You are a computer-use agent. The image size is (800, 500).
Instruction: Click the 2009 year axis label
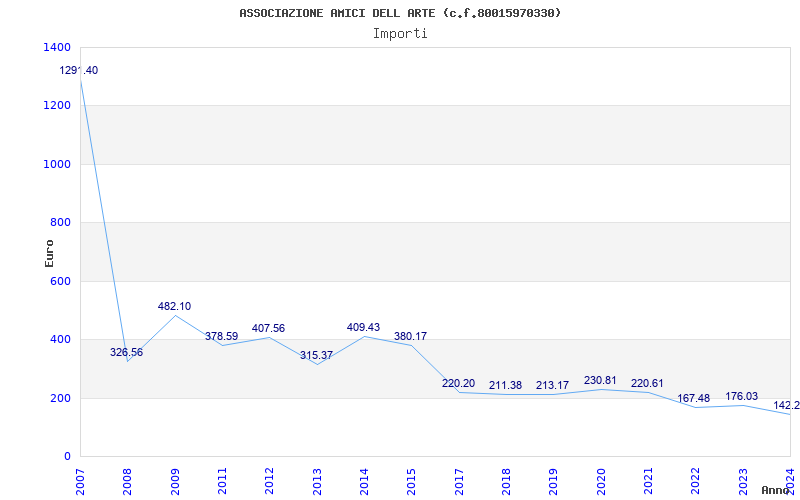point(175,482)
